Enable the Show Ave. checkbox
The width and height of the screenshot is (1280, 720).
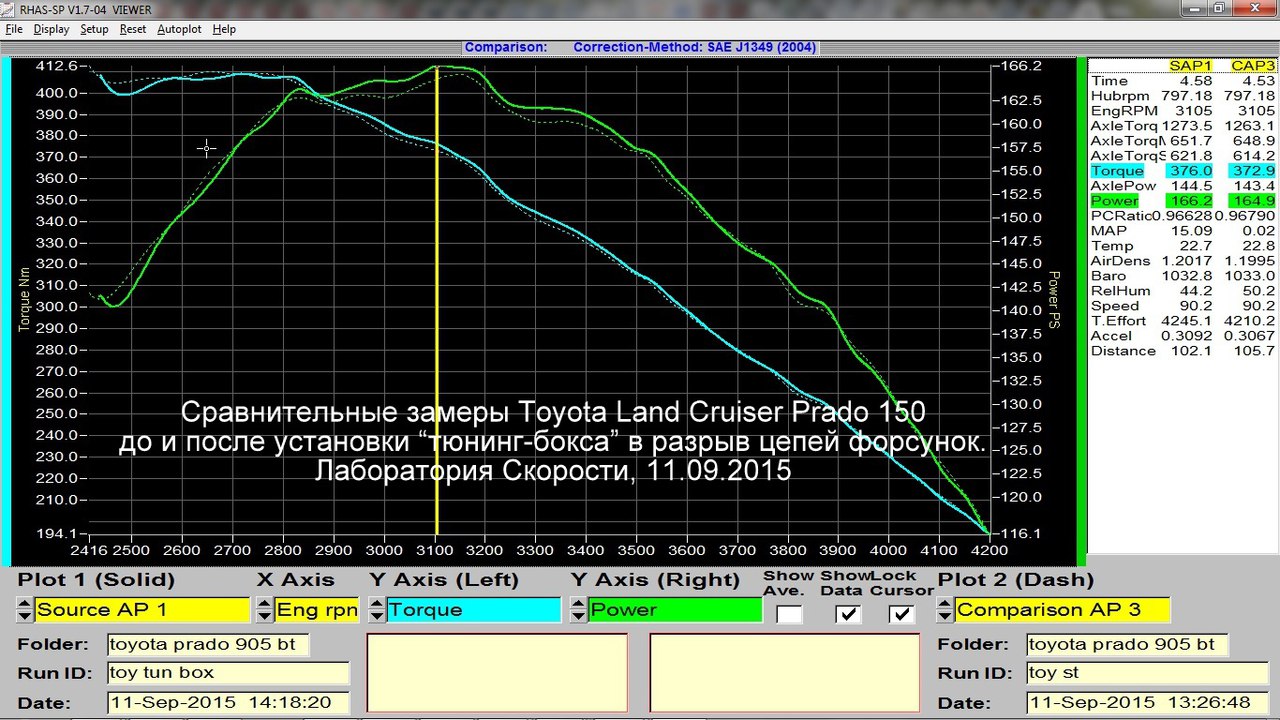pos(789,614)
